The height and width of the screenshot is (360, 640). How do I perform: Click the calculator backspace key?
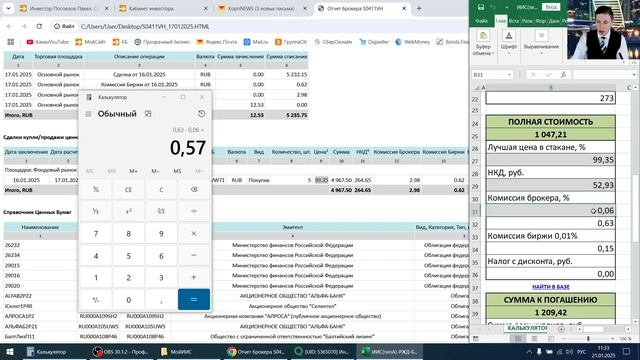pos(194,189)
